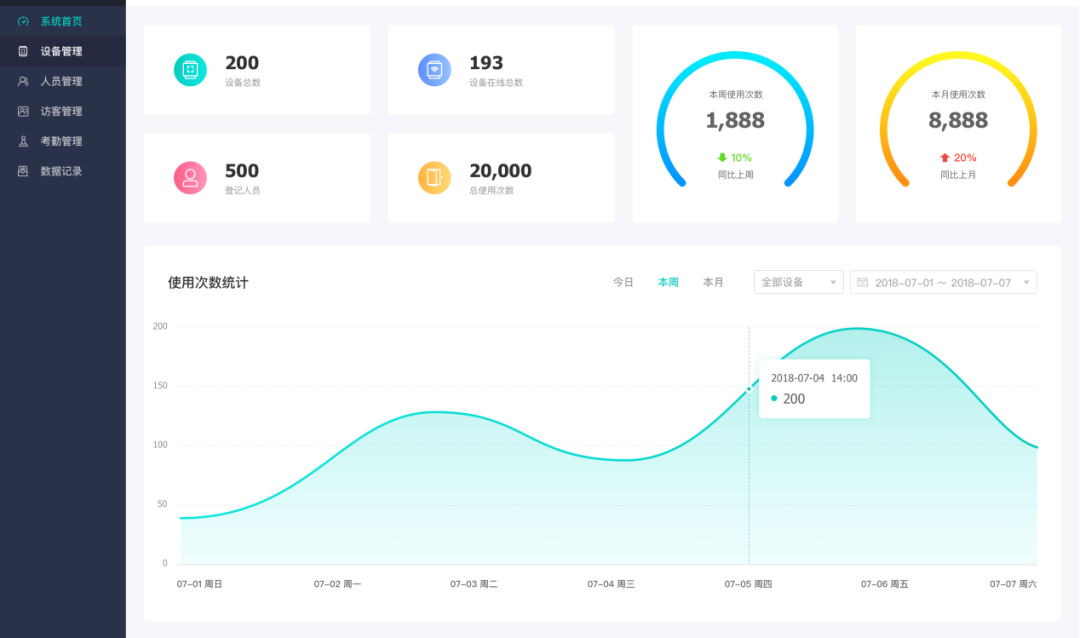The image size is (1080, 638).
Task: Click the 07-06 周五 axis label
Action: tap(884, 584)
